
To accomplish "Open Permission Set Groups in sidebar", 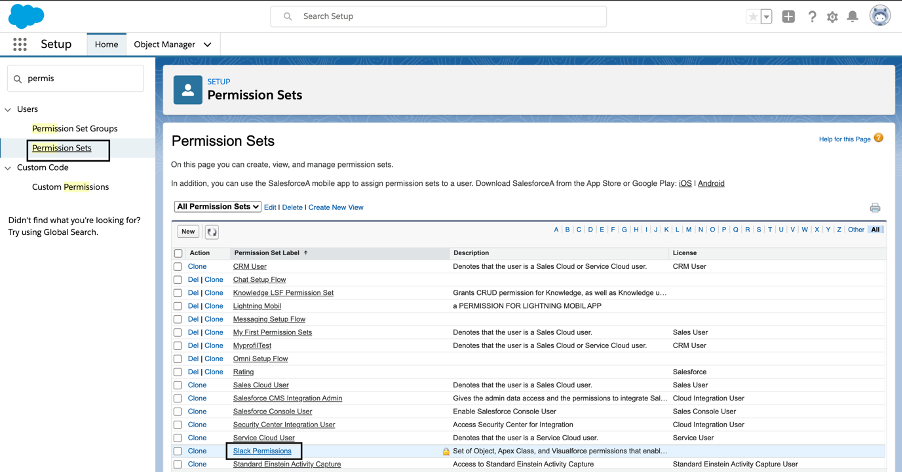I will [75, 128].
